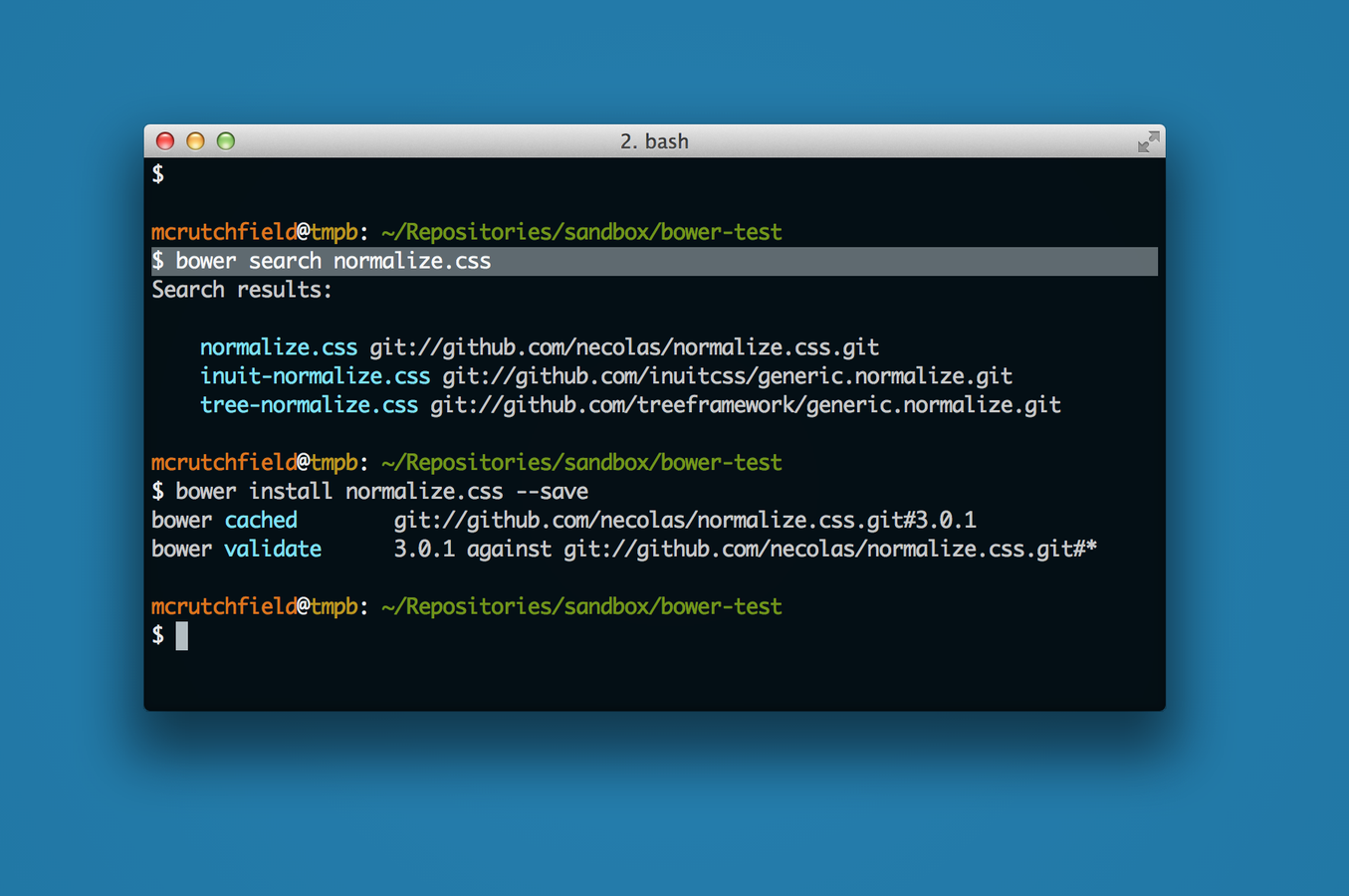Viewport: 1349px width, 896px height.
Task: Click the inuitcss/generic.normalize.git URL
Action: [x=728, y=376]
